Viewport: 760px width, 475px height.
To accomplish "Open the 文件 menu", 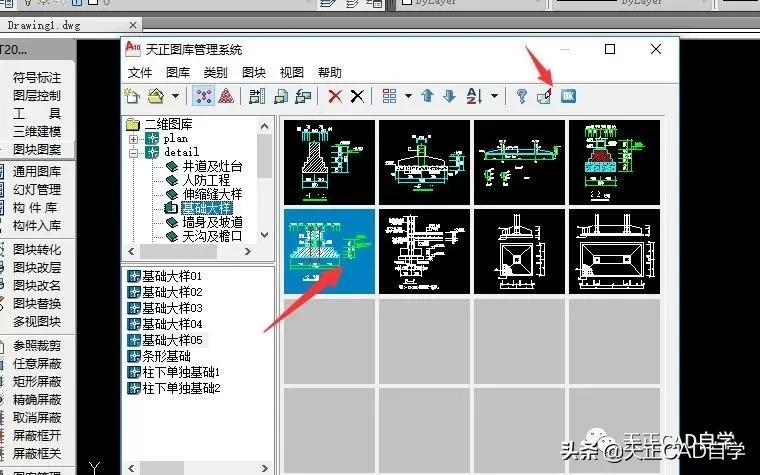I will tap(140, 73).
